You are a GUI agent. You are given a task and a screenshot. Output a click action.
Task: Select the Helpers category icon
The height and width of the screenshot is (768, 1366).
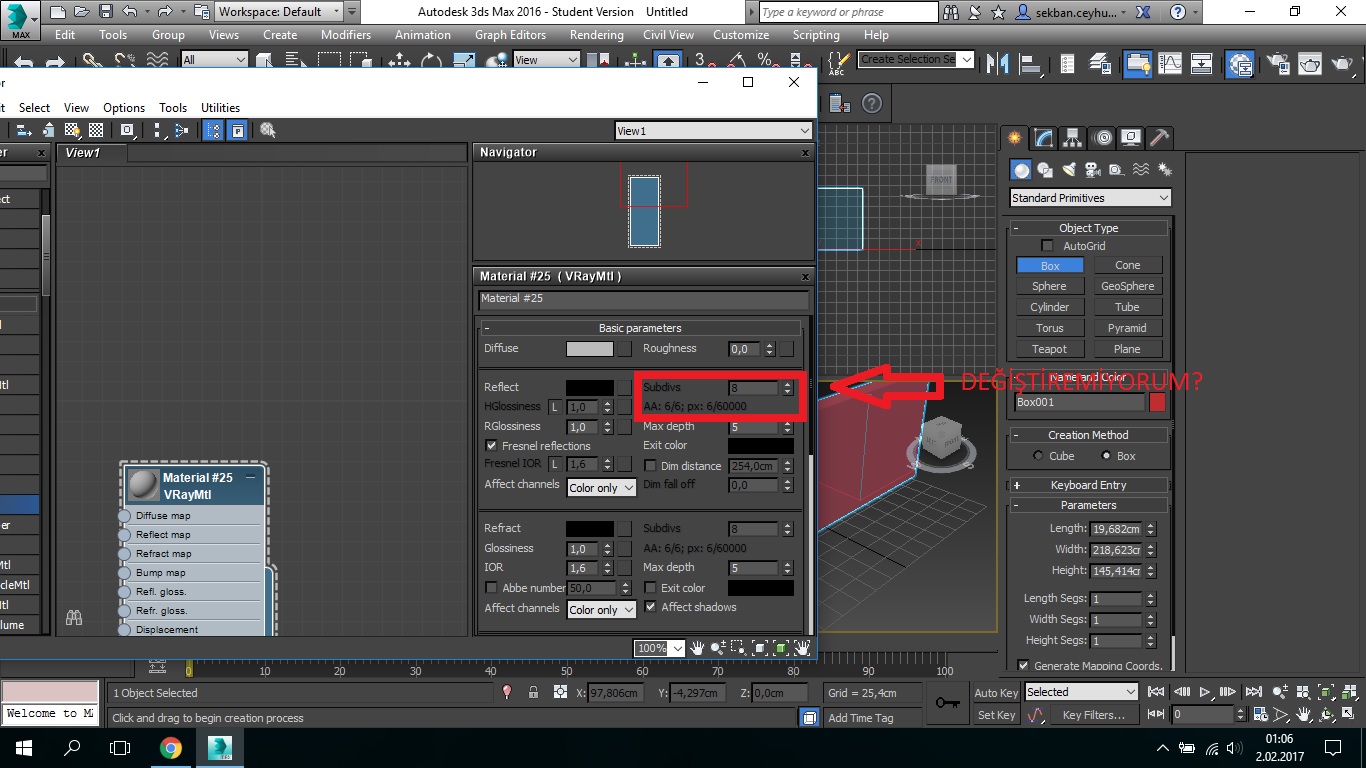coord(1116,170)
